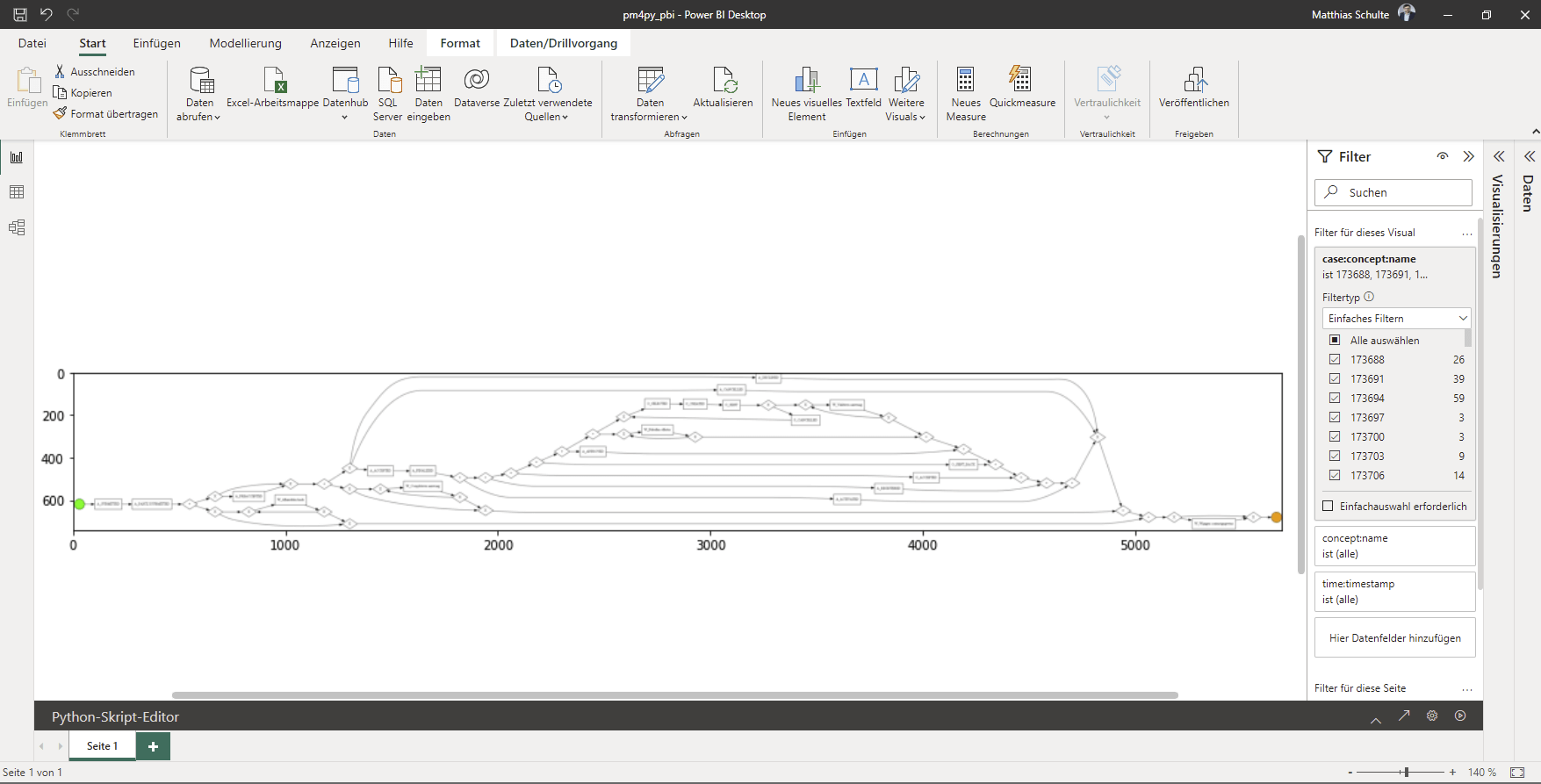This screenshot has width=1541, height=784.
Task: Open Zuletzt verwendete Quellen dropdown
Action: tap(546, 117)
